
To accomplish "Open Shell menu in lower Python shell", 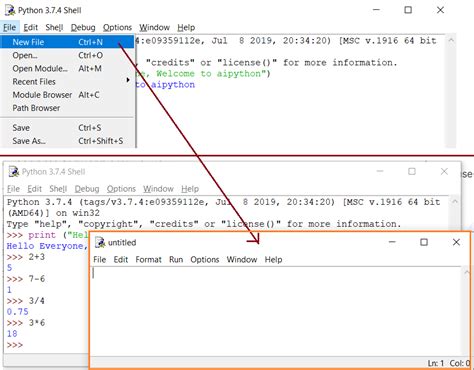I will tap(58, 189).
